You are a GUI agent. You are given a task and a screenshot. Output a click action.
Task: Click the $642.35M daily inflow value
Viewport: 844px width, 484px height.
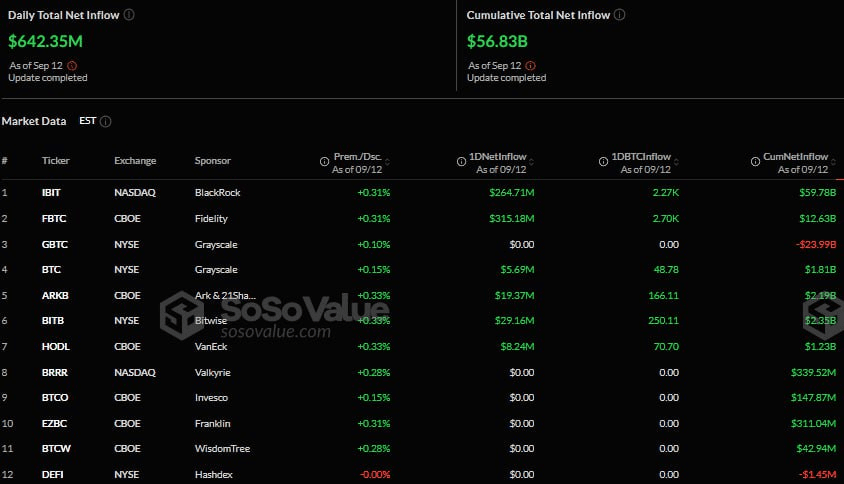pos(45,41)
